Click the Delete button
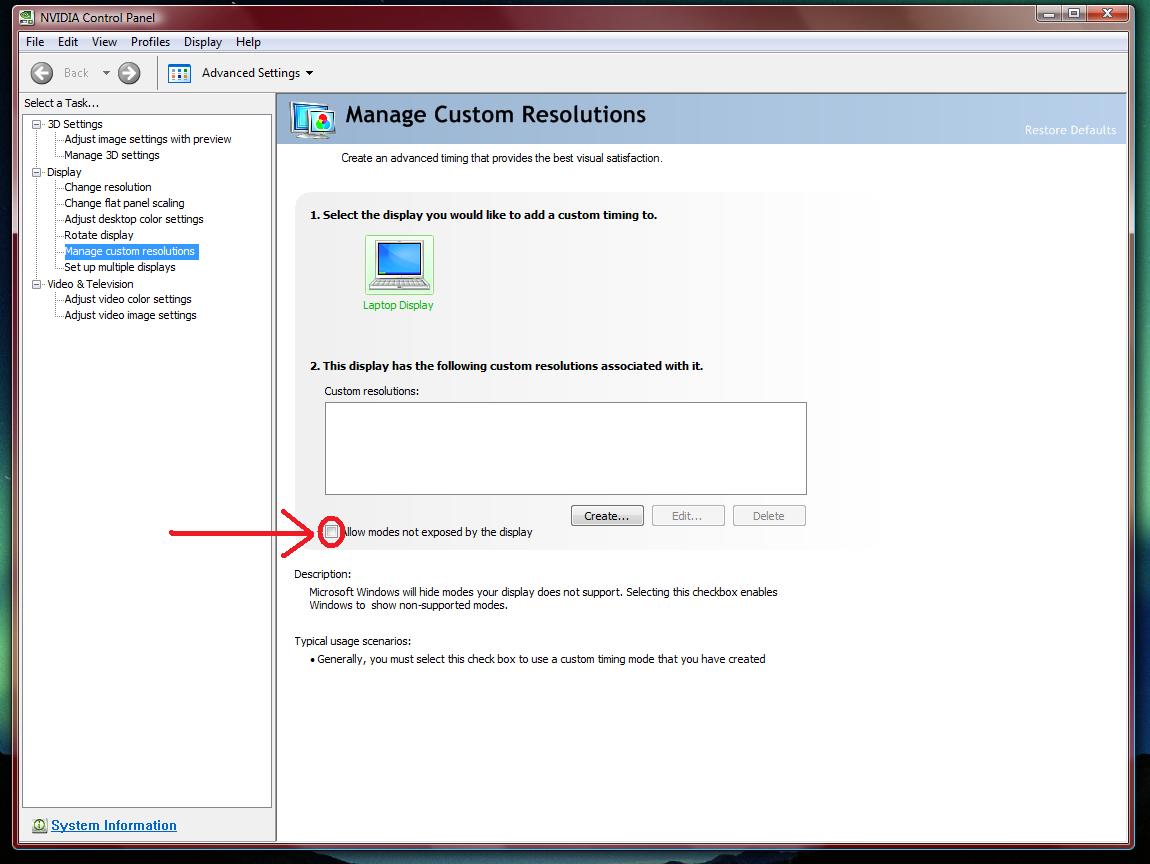1150x864 pixels. (769, 516)
